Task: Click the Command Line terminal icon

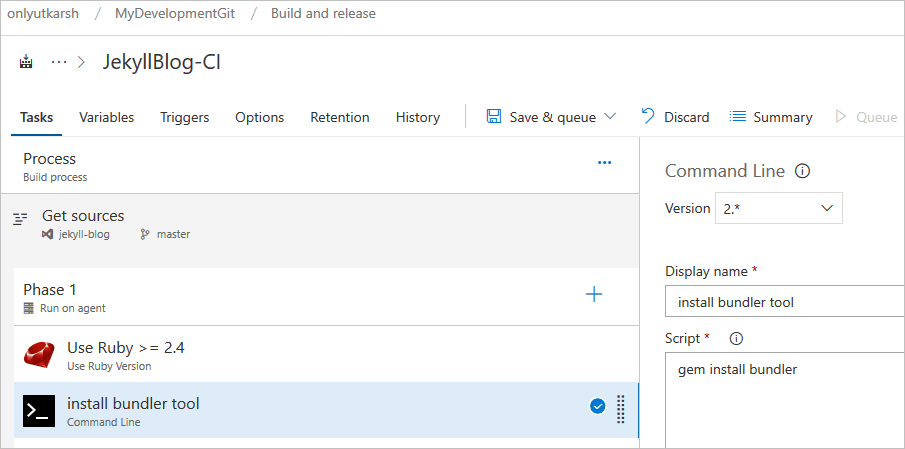Action: pyautogui.click(x=39, y=411)
